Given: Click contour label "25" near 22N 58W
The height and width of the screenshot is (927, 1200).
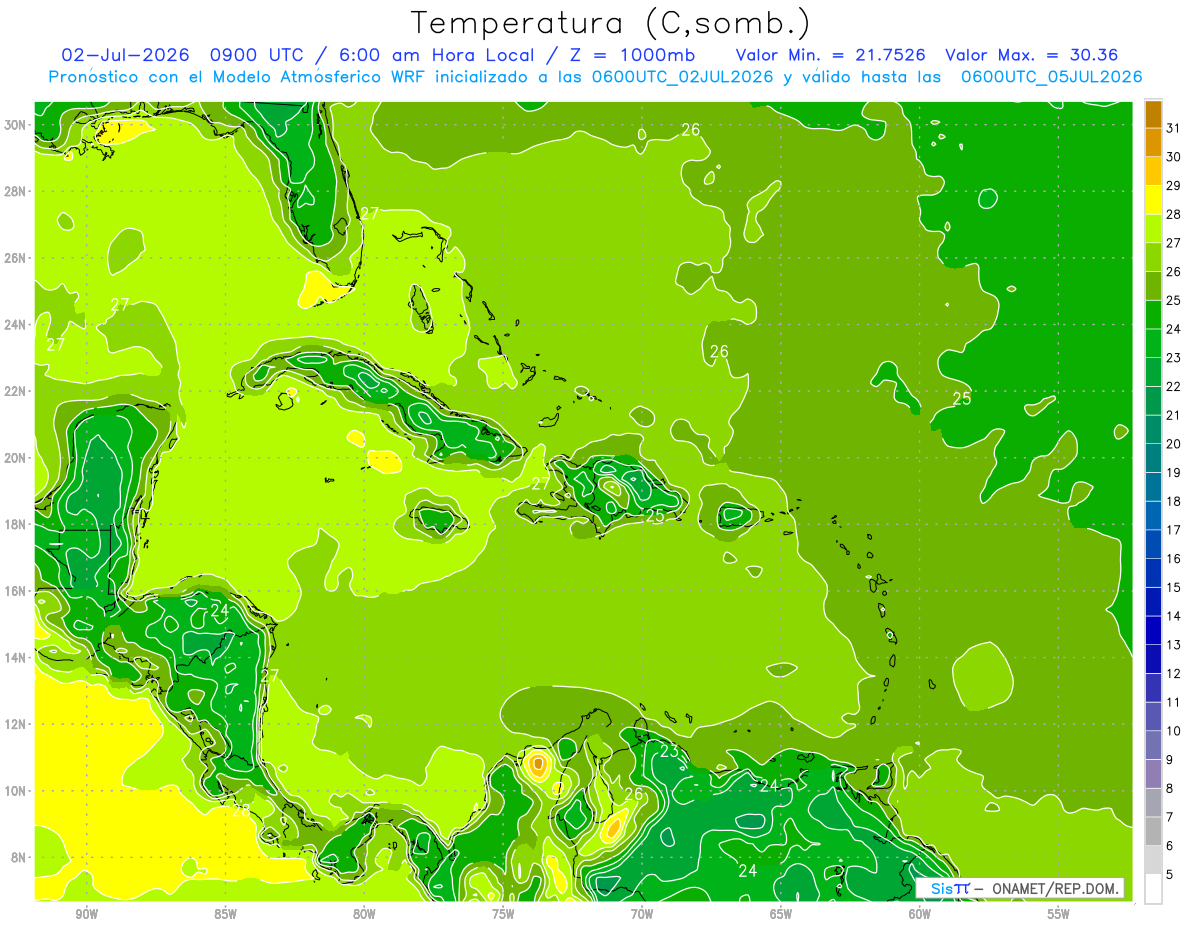Looking at the screenshot, I should coord(961,398).
